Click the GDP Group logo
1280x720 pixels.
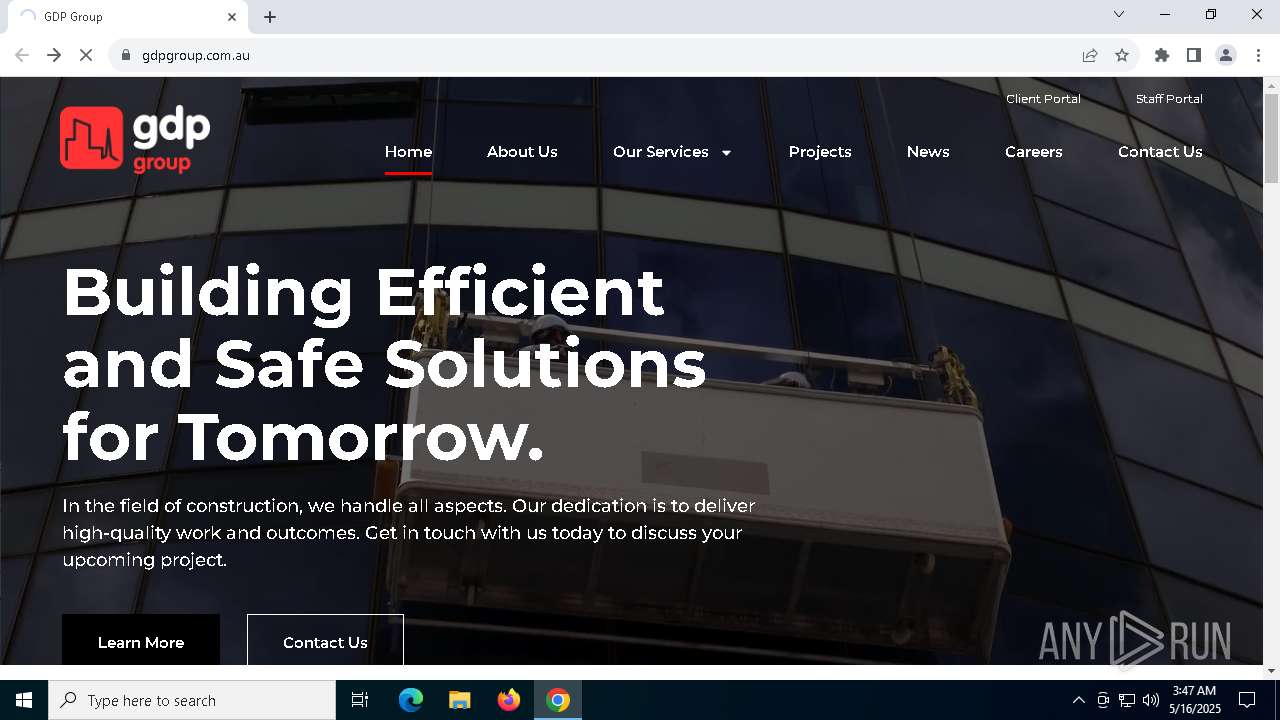coord(135,139)
